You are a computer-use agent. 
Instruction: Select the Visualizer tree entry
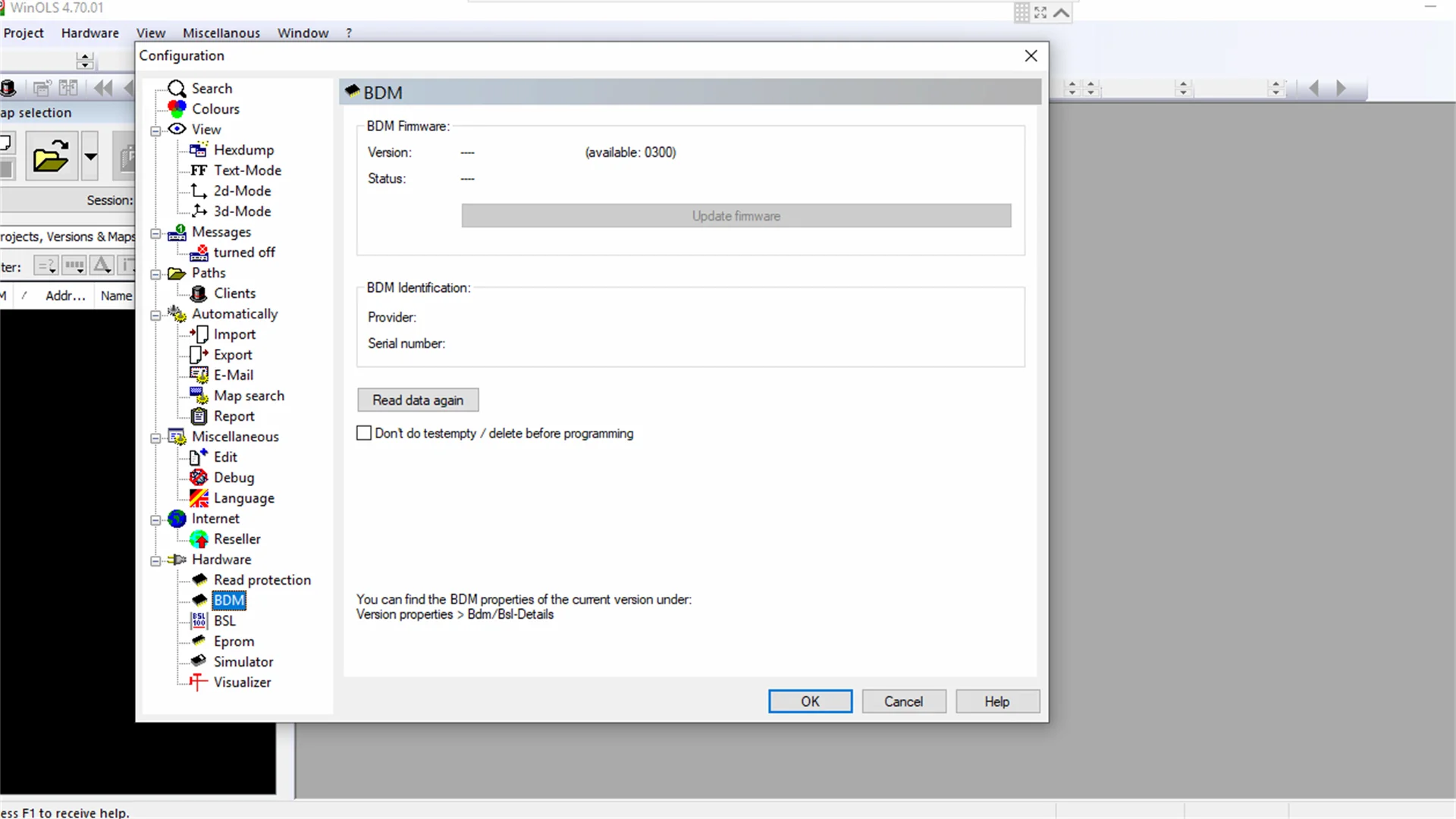pyautogui.click(x=242, y=682)
